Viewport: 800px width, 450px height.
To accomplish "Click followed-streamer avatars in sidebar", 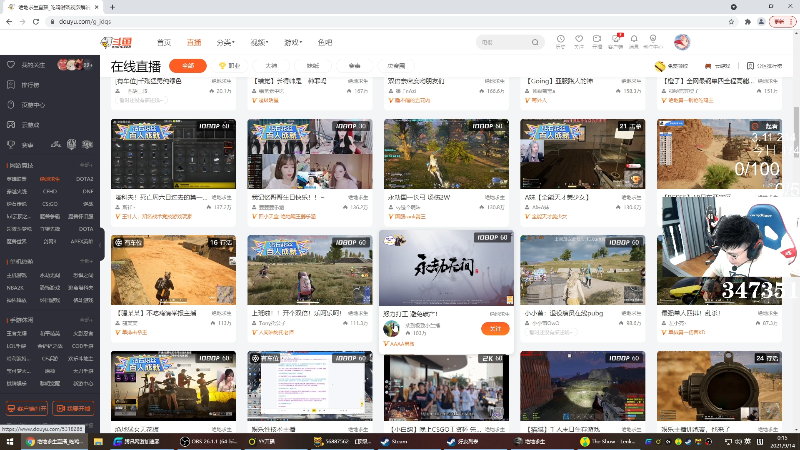I will tap(74, 65).
